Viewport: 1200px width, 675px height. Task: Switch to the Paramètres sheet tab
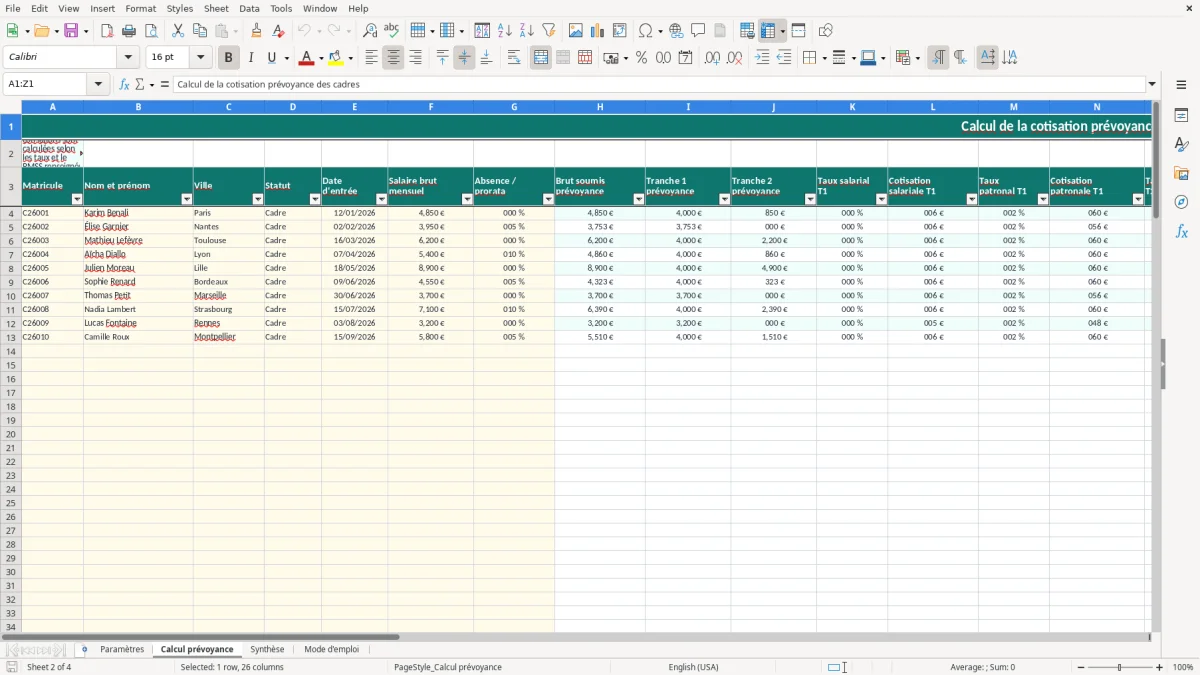point(122,649)
